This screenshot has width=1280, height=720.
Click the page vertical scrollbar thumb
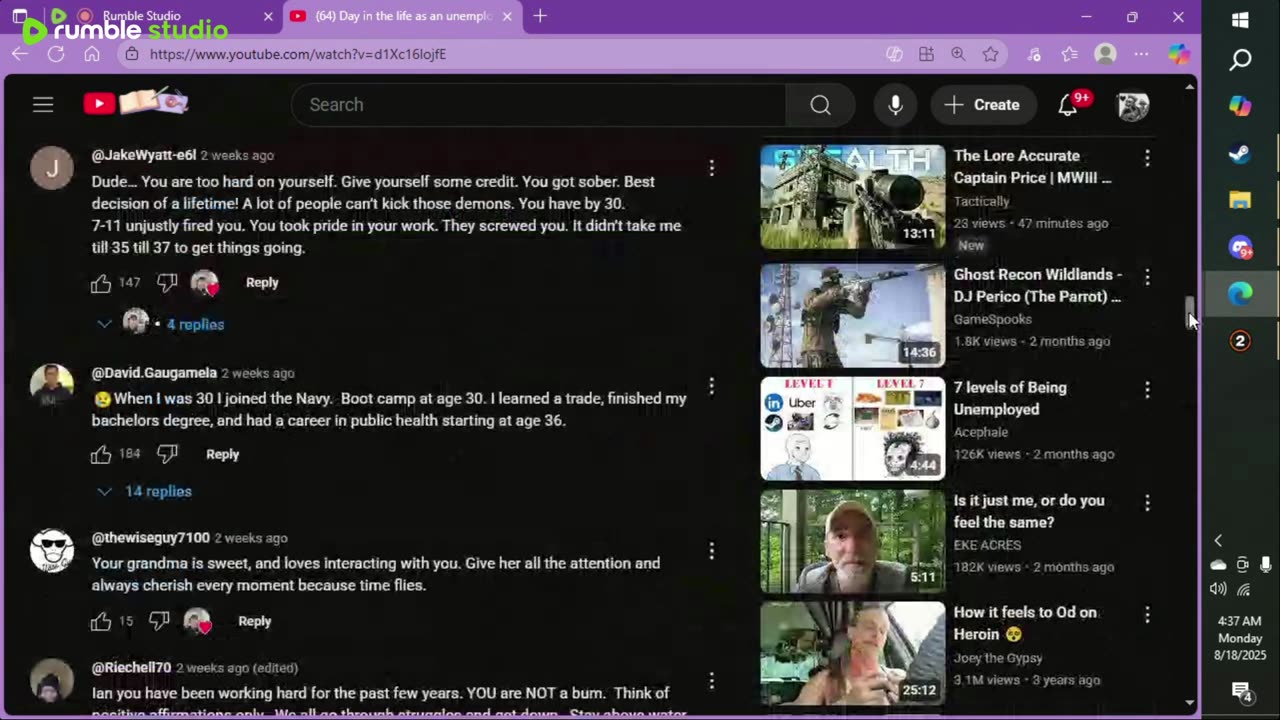pos(1190,313)
